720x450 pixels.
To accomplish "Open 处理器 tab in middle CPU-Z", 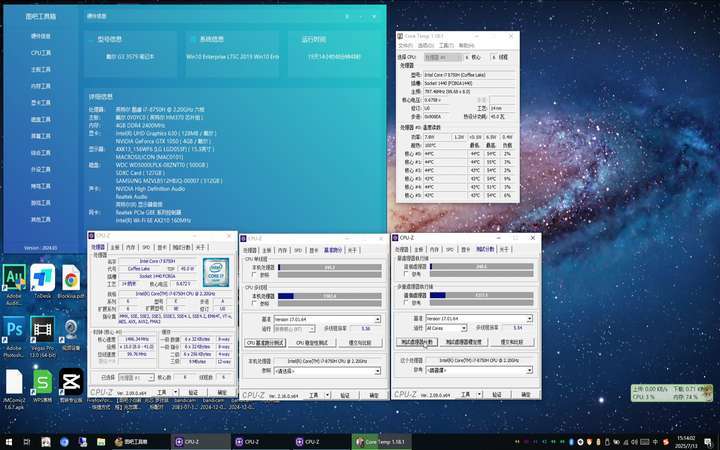I will tap(250, 250).
